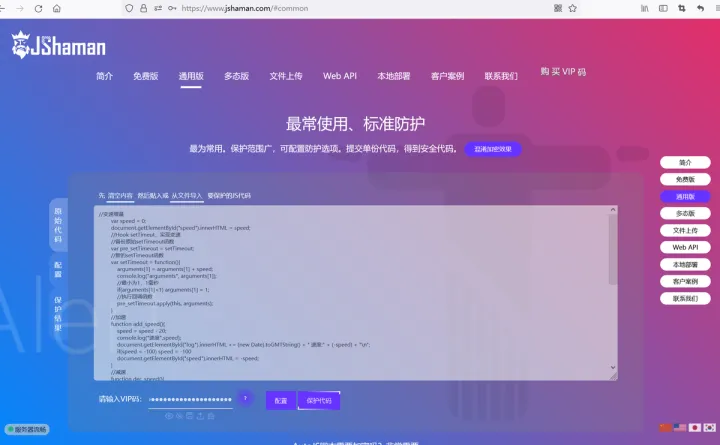Open 本地部署 in top nav
The height and width of the screenshot is (445, 720).
point(394,76)
